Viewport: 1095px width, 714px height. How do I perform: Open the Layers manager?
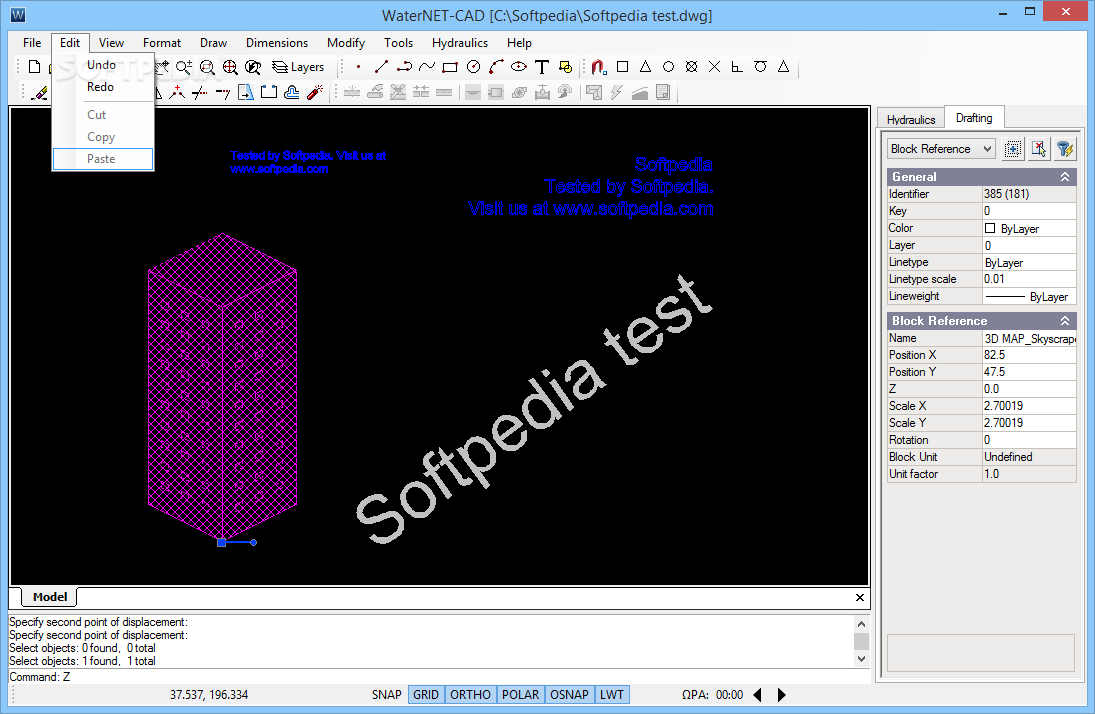[x=298, y=67]
